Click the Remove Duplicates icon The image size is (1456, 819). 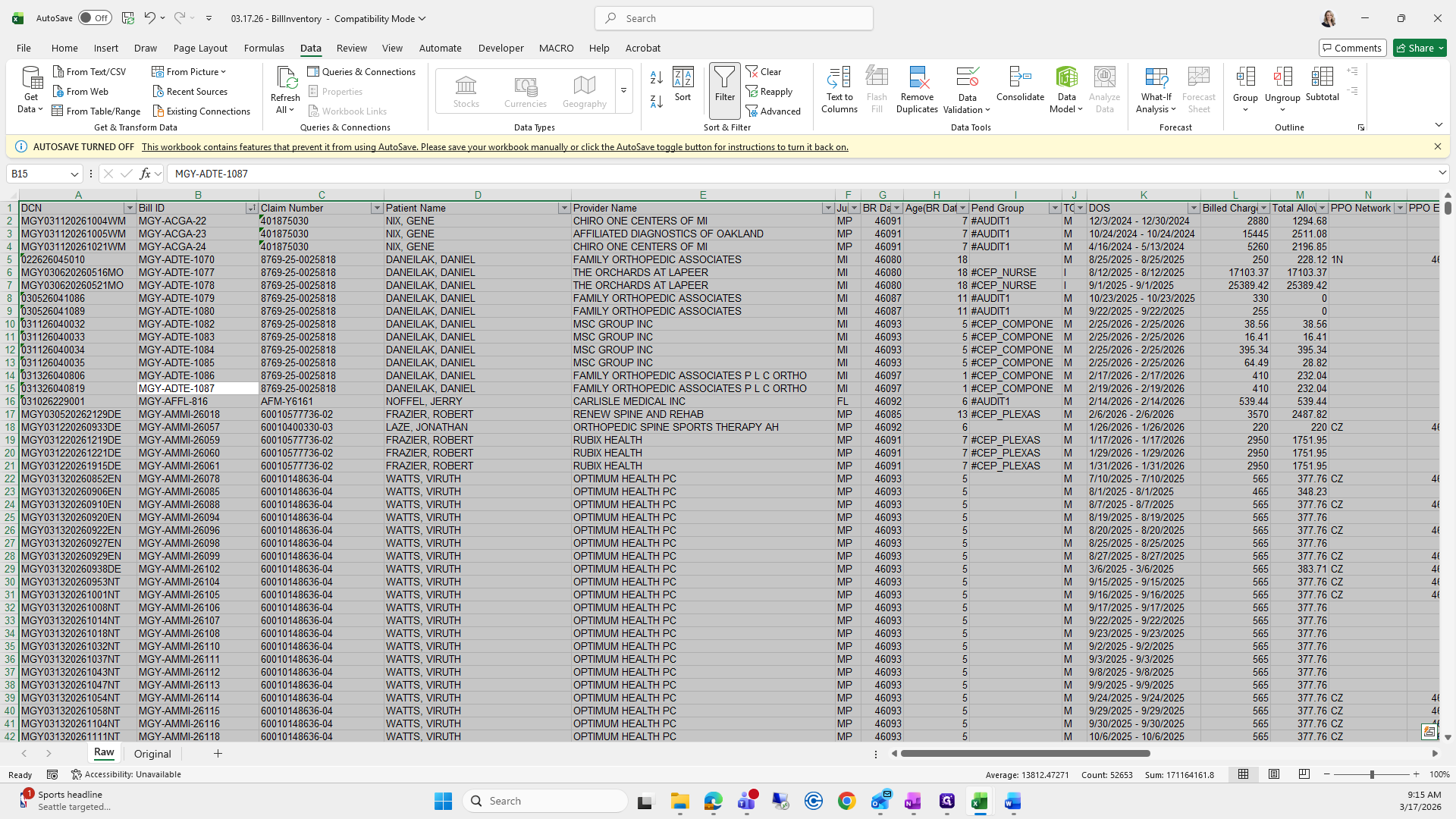click(x=917, y=78)
